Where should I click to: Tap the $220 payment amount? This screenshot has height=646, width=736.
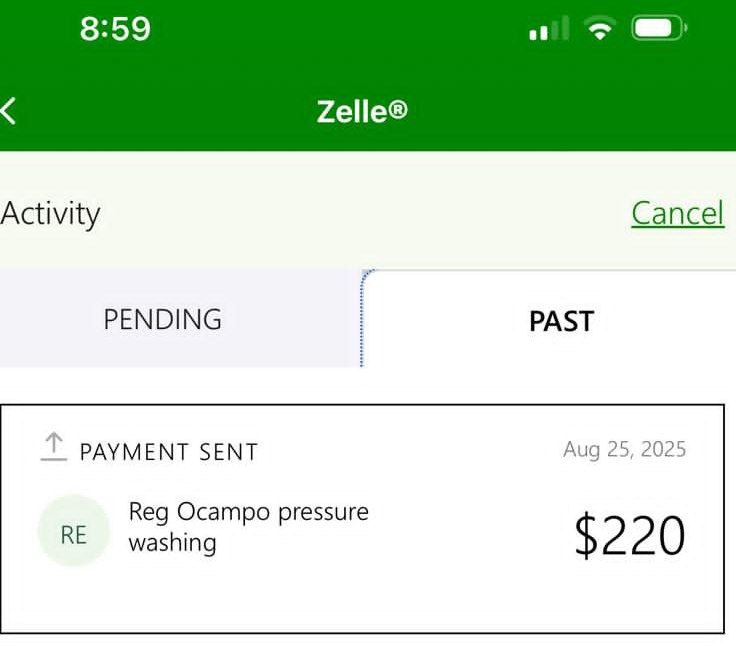(630, 535)
